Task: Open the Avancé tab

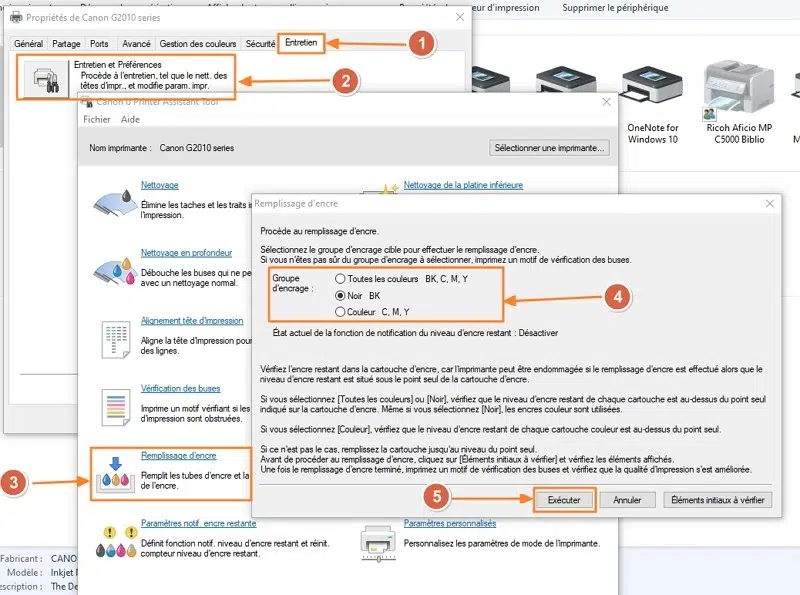Action: click(136, 44)
